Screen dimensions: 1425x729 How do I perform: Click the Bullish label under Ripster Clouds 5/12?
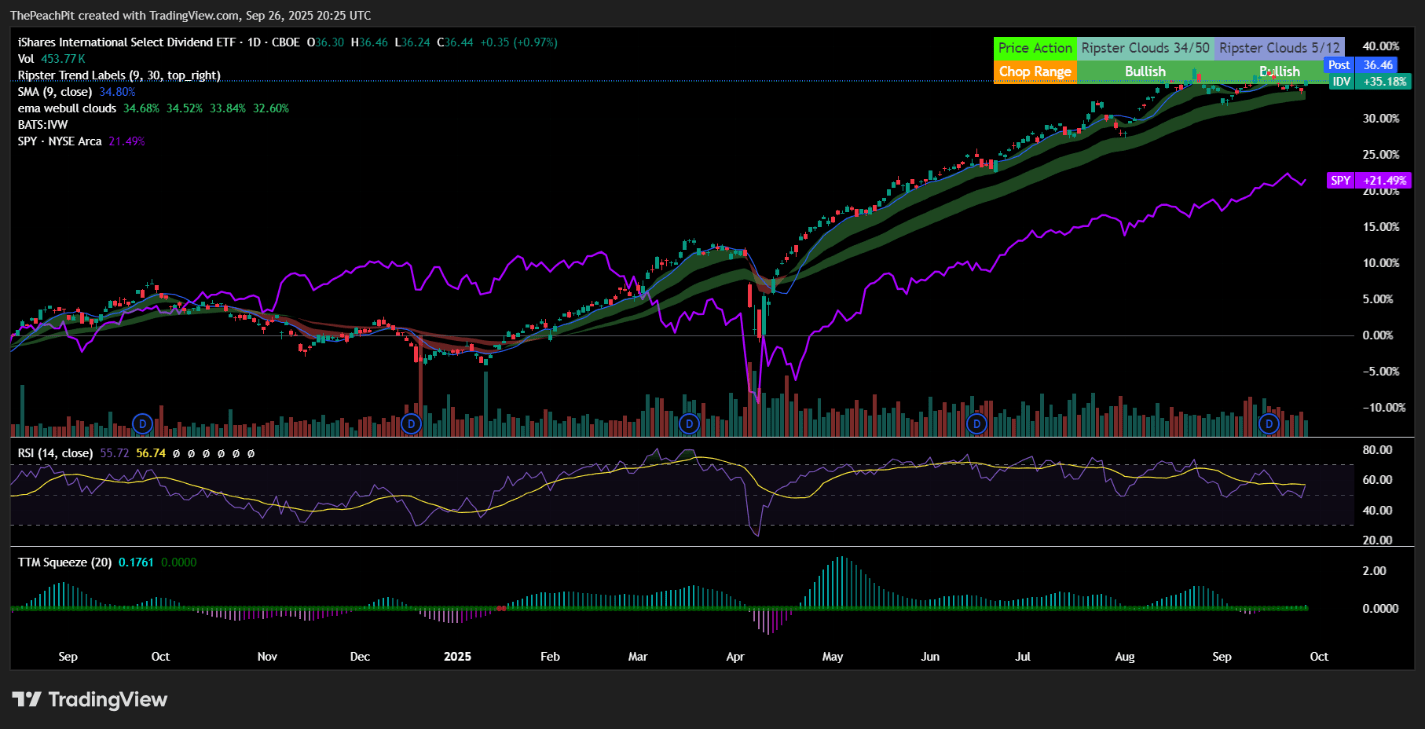1280,71
